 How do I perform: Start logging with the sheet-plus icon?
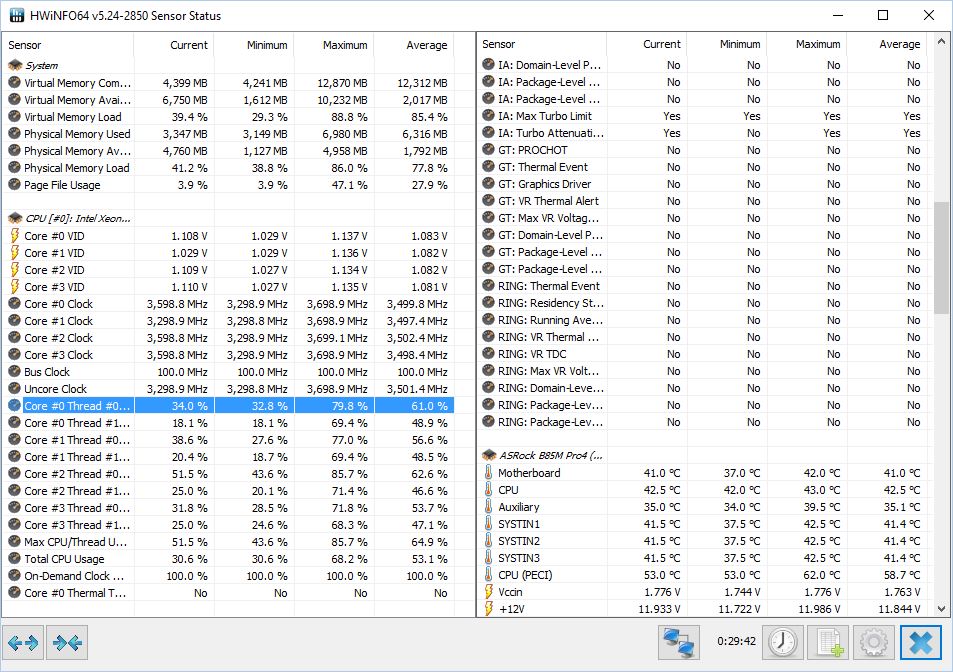[828, 642]
